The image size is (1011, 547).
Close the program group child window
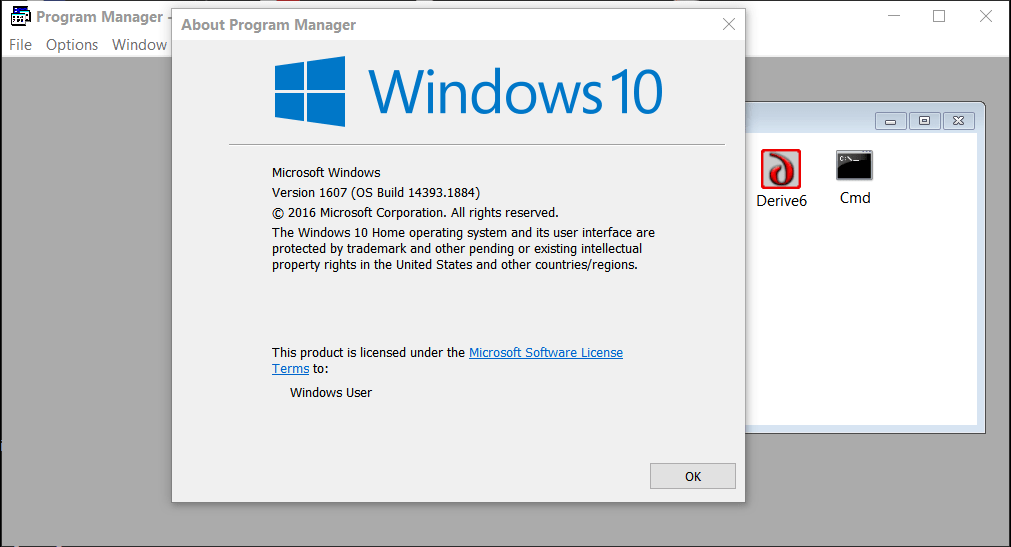coord(959,121)
